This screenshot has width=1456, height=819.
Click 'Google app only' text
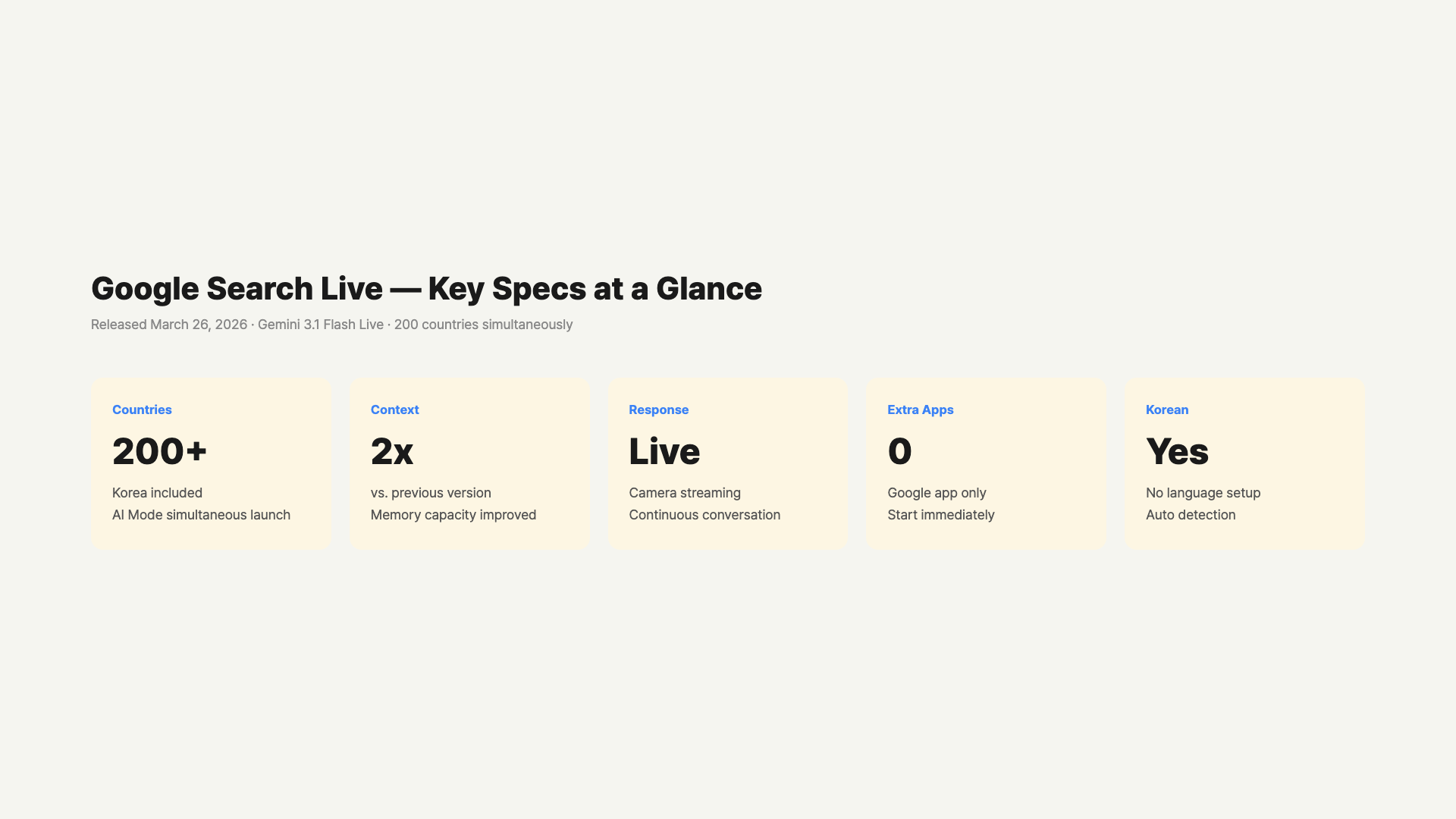[937, 493]
